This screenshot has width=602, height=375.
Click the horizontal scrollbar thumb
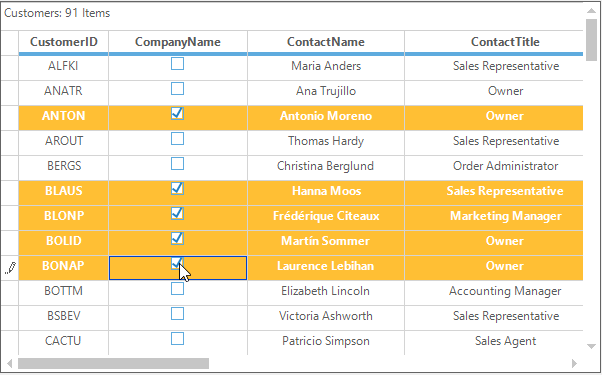(x=113, y=363)
